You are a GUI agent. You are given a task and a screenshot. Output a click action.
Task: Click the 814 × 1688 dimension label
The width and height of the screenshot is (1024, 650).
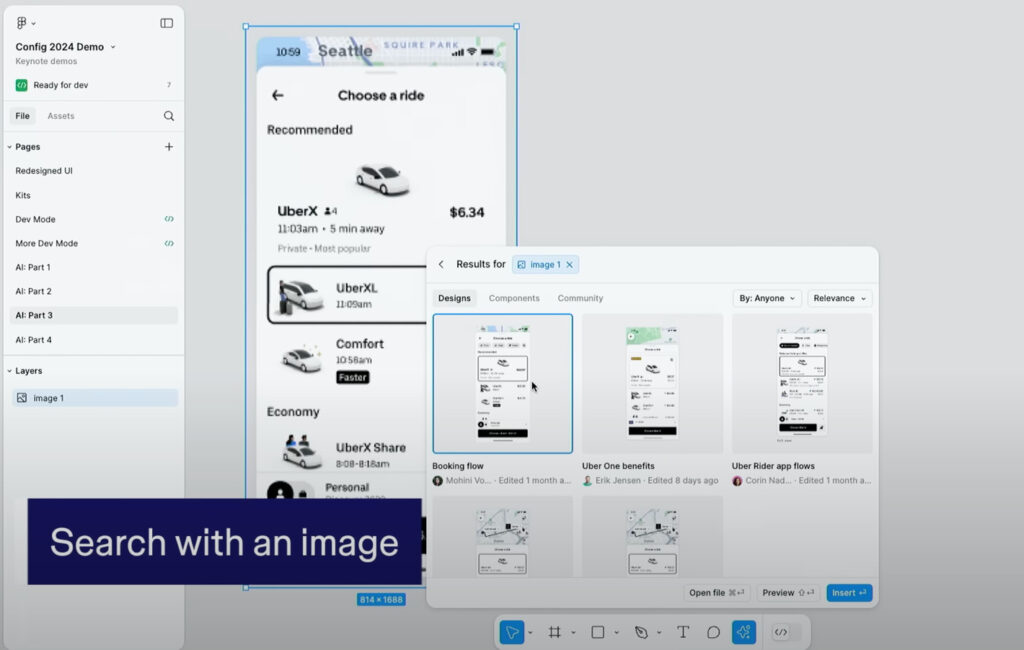(381, 600)
